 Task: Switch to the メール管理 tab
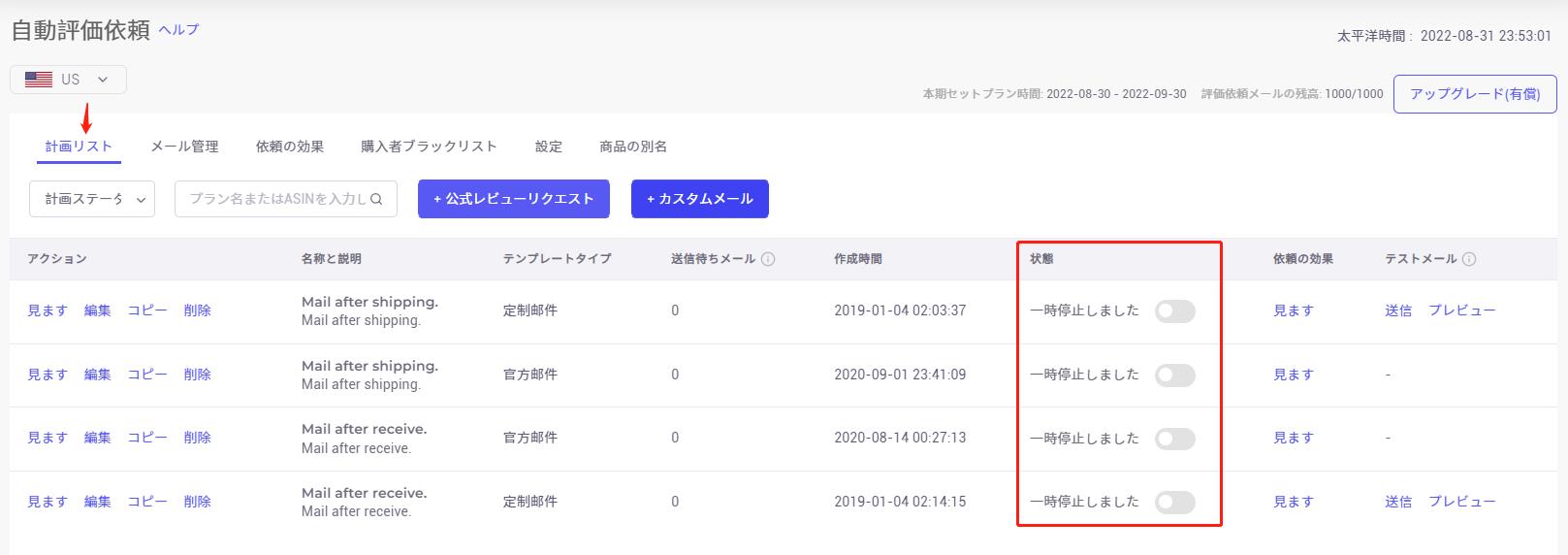(184, 147)
